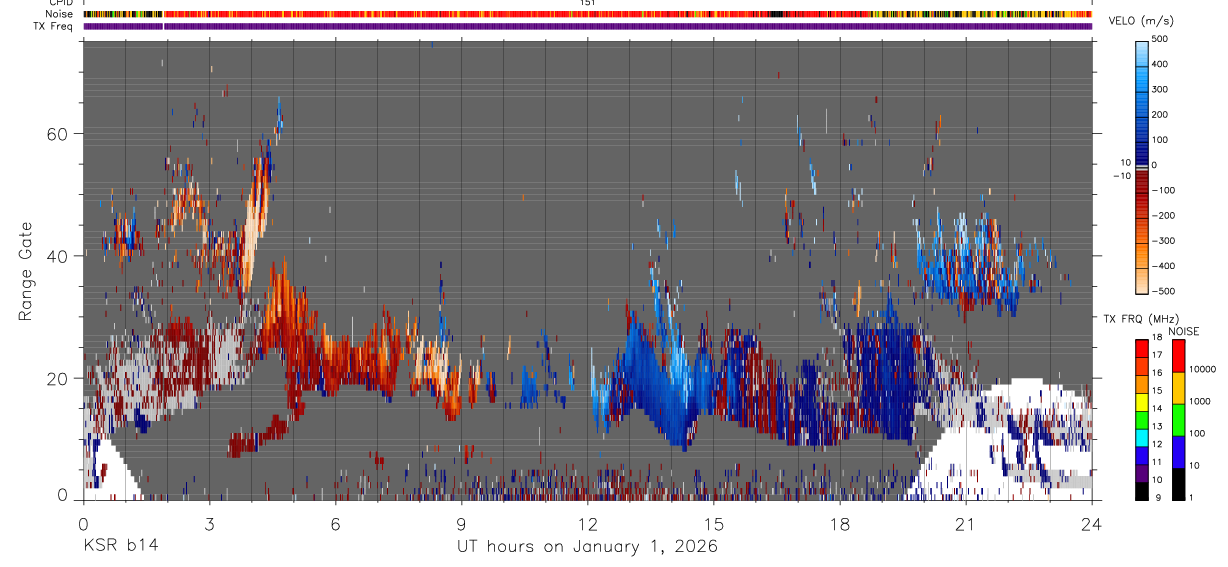Viewport: 1228px width, 567px height.
Task: Select the -400 tick on velocity colorbar
Action: [1165, 266]
